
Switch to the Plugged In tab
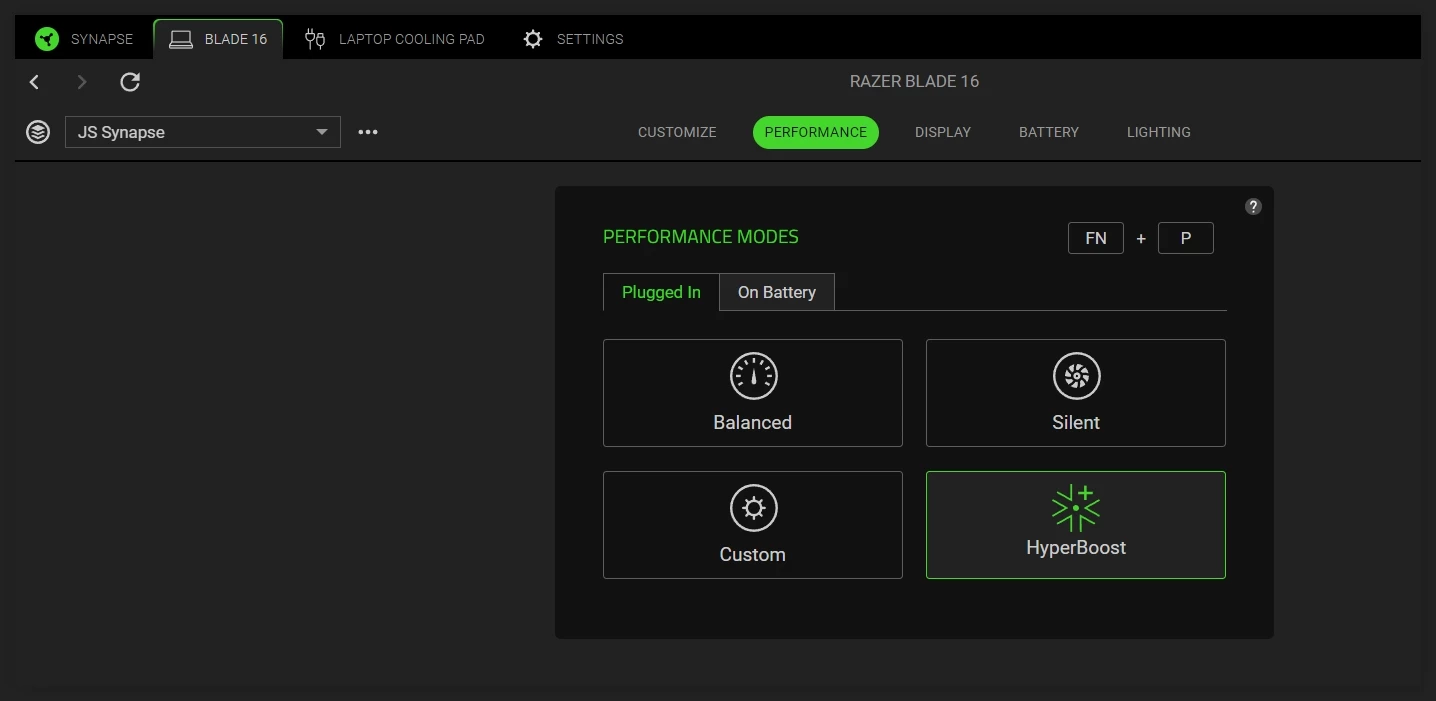coord(661,292)
